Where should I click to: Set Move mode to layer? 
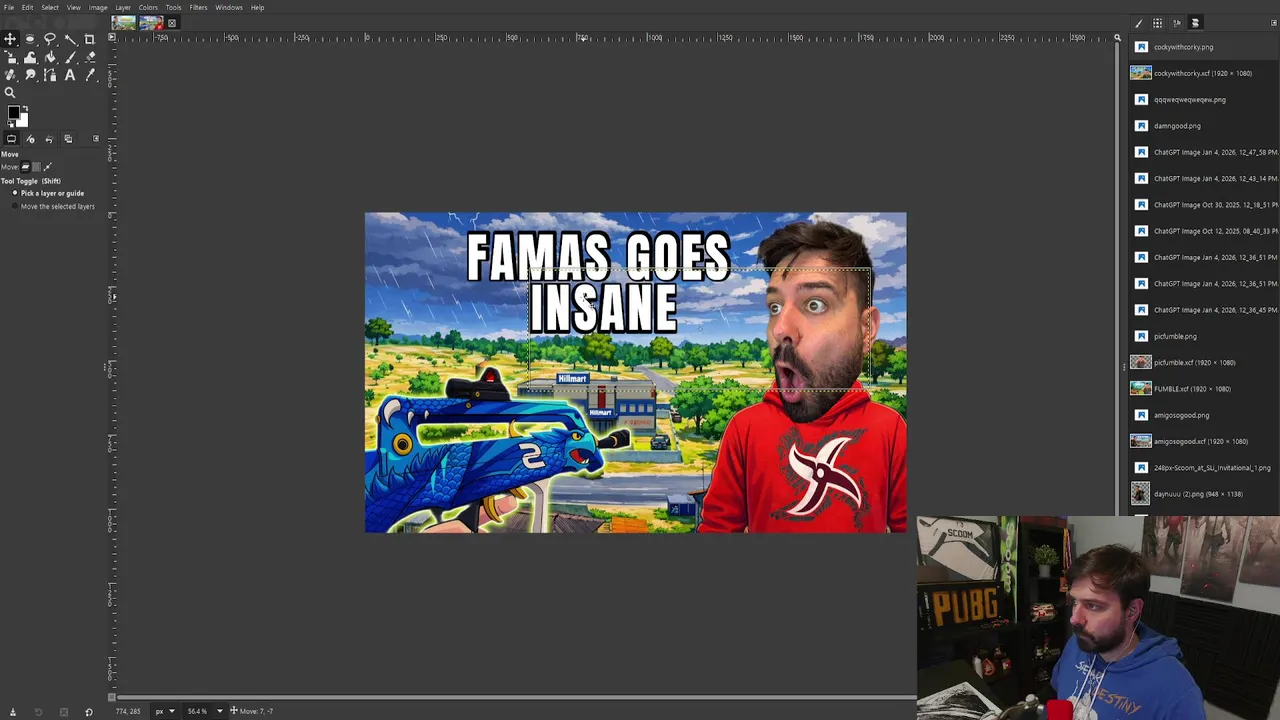click(x=26, y=167)
